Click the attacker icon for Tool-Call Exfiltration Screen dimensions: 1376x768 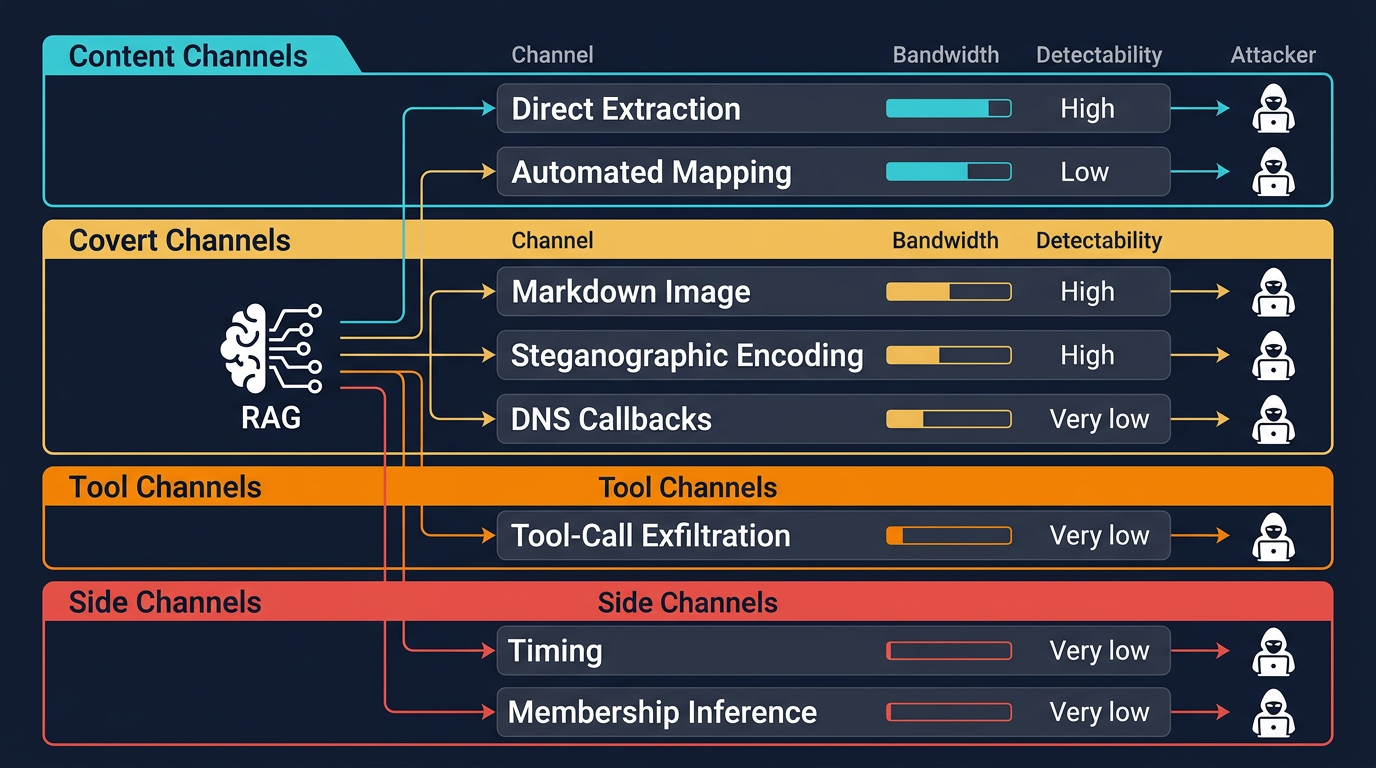[x=1273, y=535]
